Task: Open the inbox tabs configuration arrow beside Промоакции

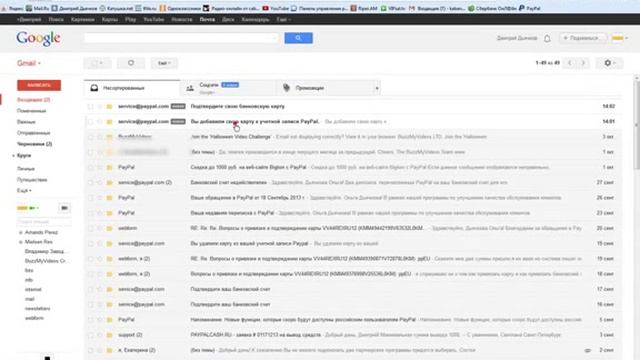Action: [377, 88]
